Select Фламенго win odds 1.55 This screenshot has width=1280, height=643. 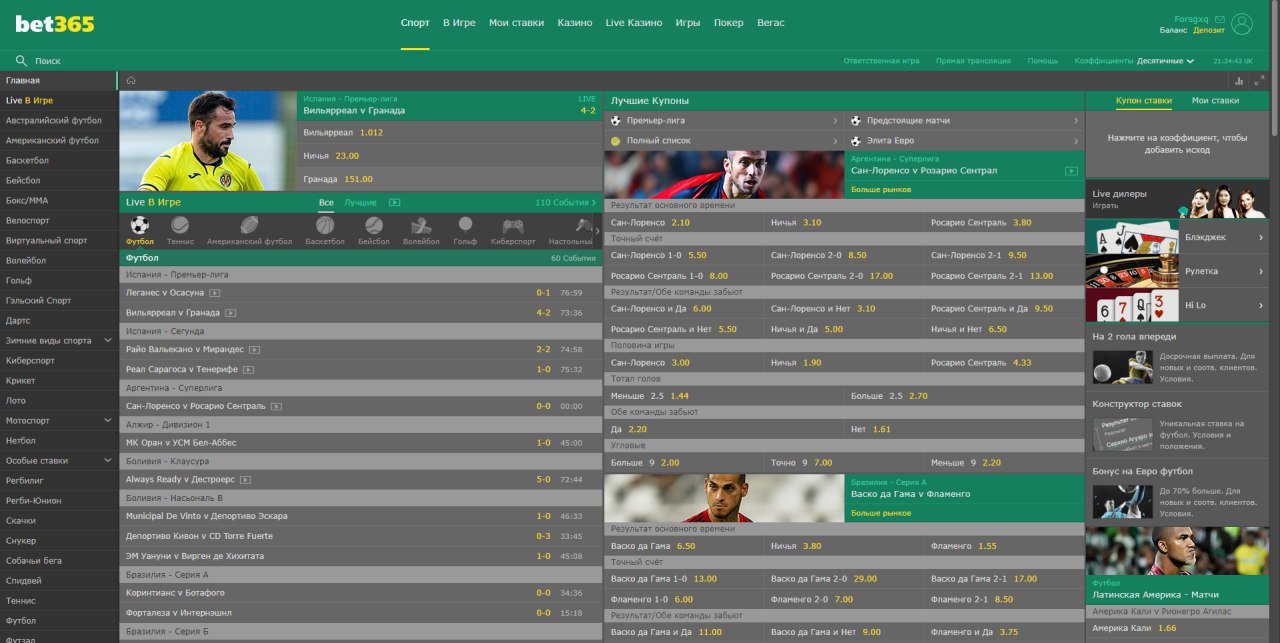click(x=1004, y=546)
